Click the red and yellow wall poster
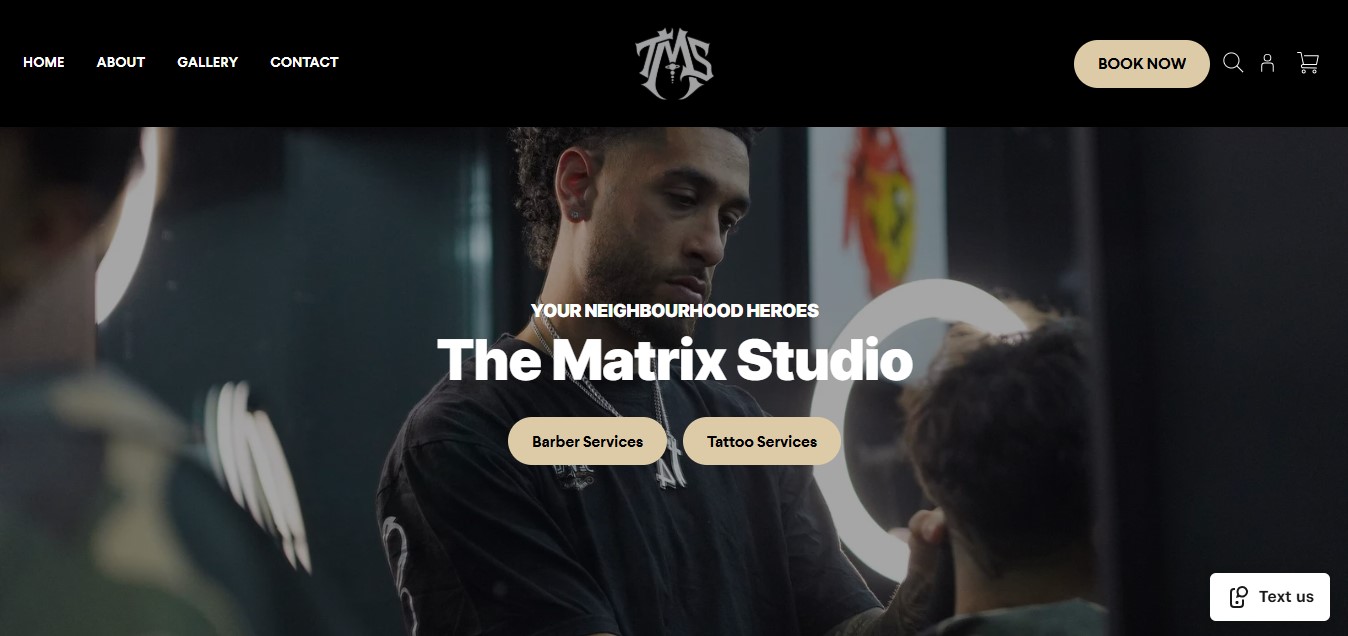Viewport: 1348px width, 636px height. 878,210
